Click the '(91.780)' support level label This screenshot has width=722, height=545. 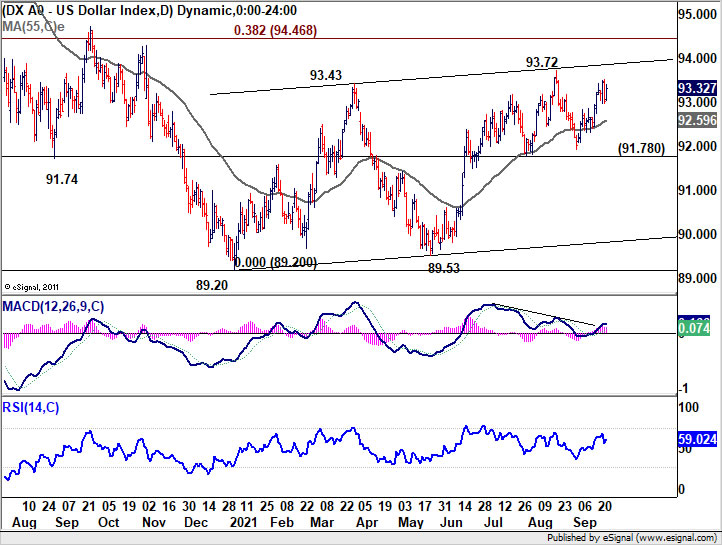pyautogui.click(x=641, y=148)
